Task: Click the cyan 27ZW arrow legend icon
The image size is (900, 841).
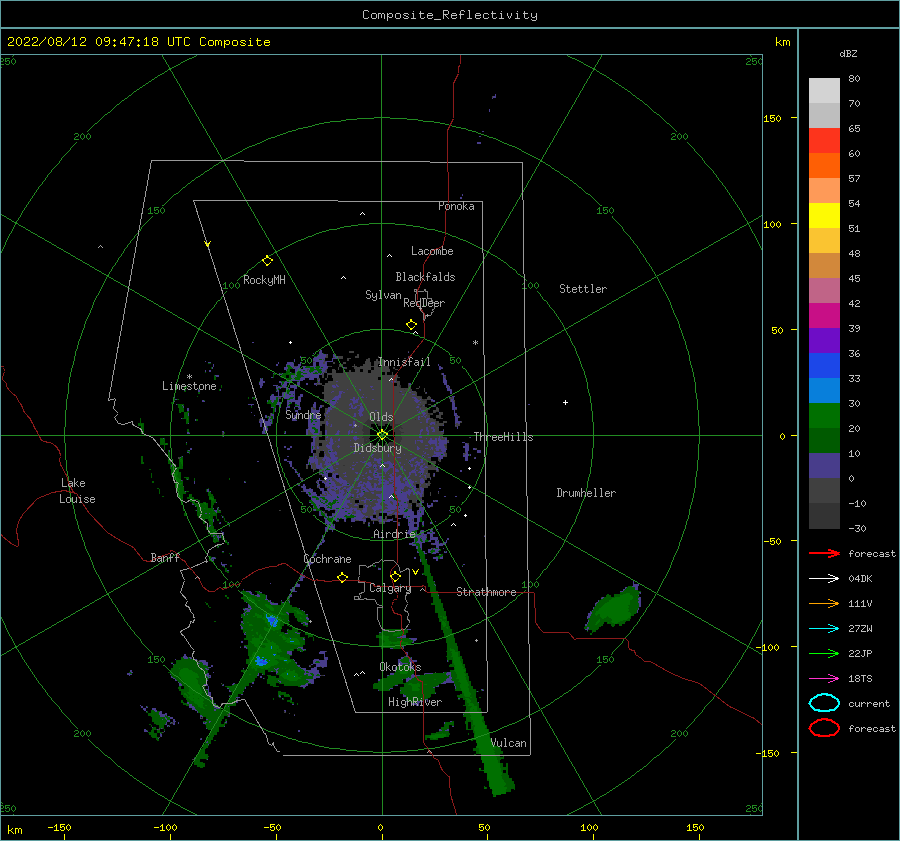Action: [x=824, y=629]
